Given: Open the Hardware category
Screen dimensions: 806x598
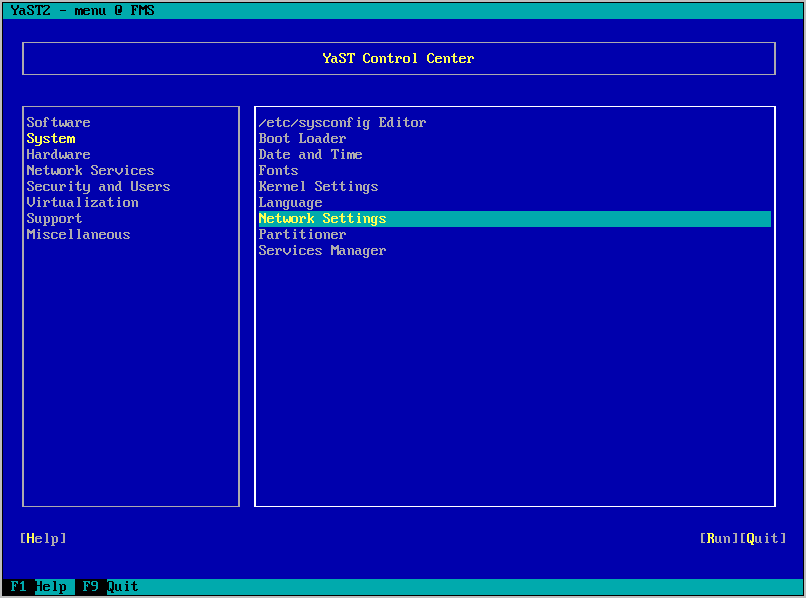Looking at the screenshot, I should (x=59, y=154).
